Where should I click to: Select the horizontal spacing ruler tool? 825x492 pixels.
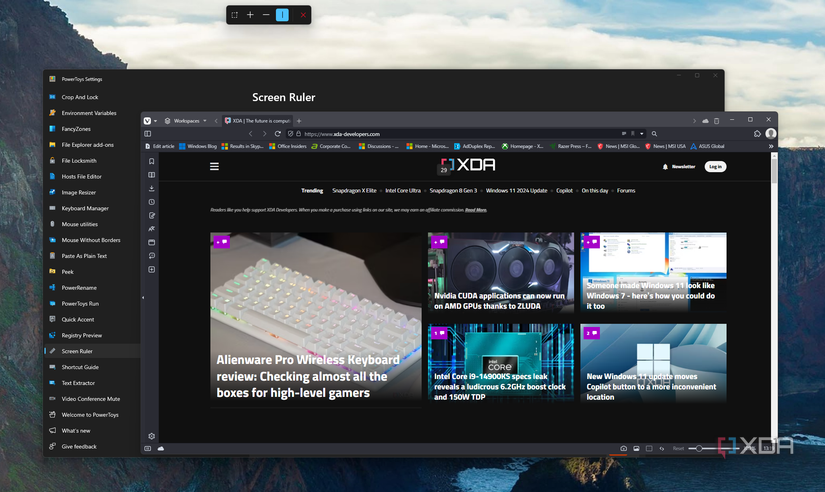pos(266,15)
